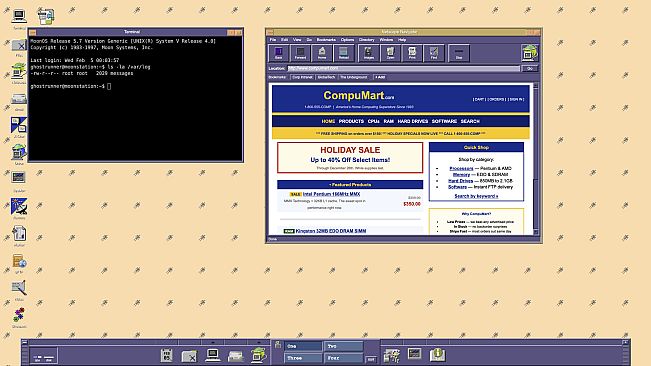Click the Images toolbar button

pos(368,53)
